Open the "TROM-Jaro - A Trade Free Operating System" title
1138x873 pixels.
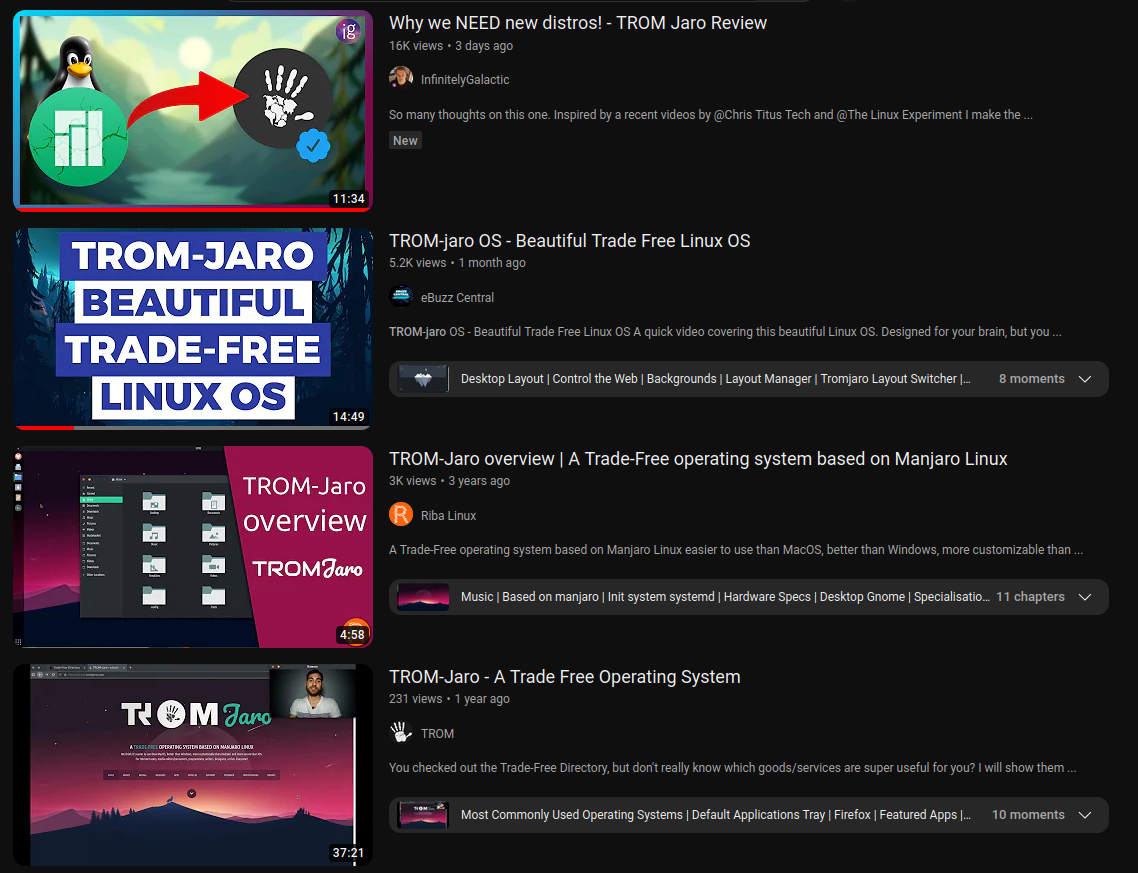tap(565, 676)
